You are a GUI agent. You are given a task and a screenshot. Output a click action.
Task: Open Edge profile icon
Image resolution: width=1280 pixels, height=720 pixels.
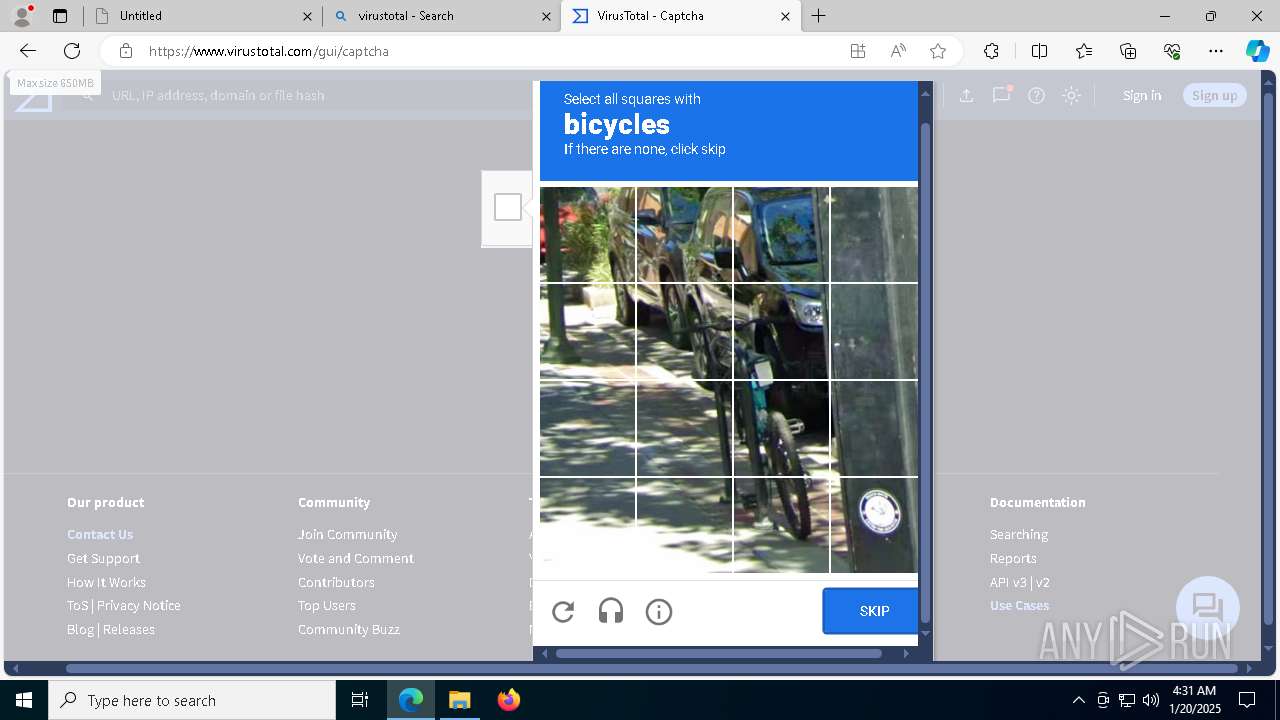tap(22, 16)
